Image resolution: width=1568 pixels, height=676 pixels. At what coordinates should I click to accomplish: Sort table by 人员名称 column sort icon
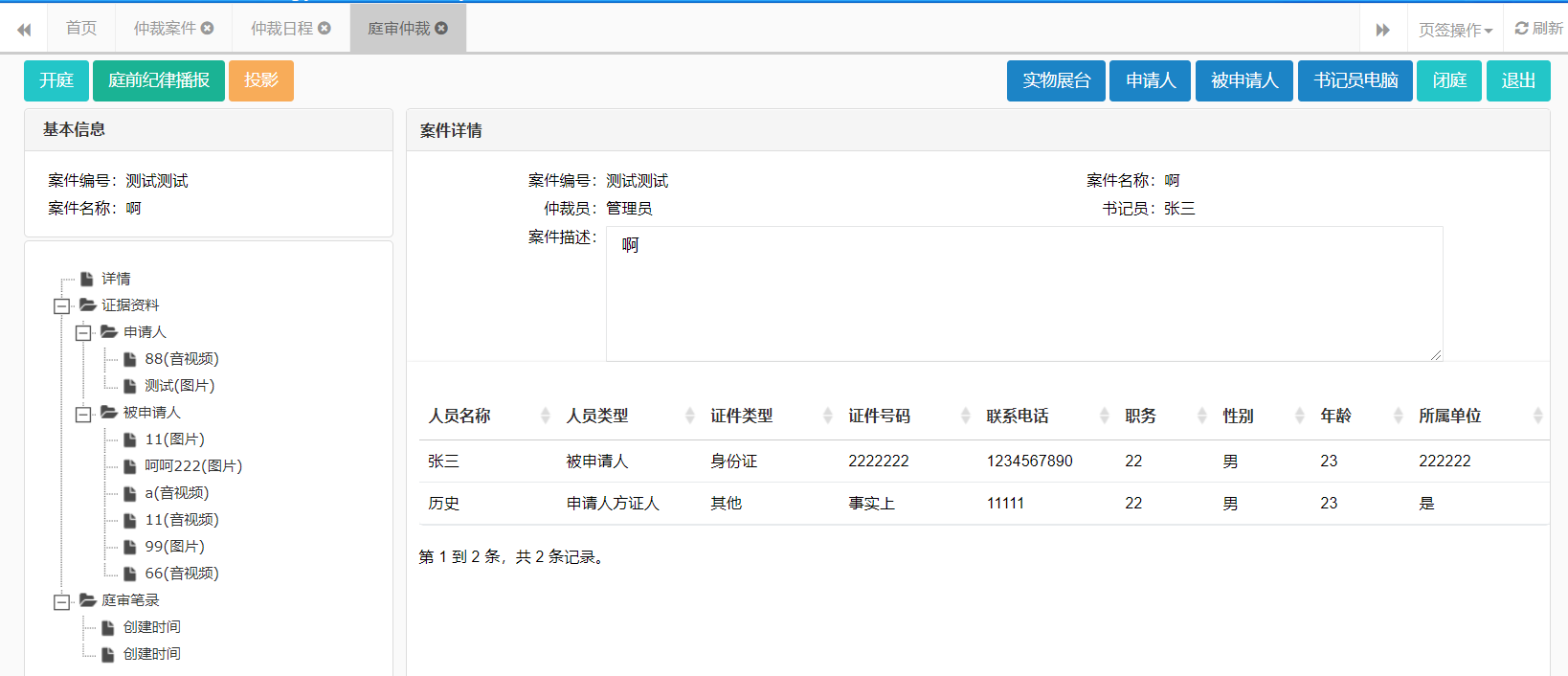tap(545, 416)
